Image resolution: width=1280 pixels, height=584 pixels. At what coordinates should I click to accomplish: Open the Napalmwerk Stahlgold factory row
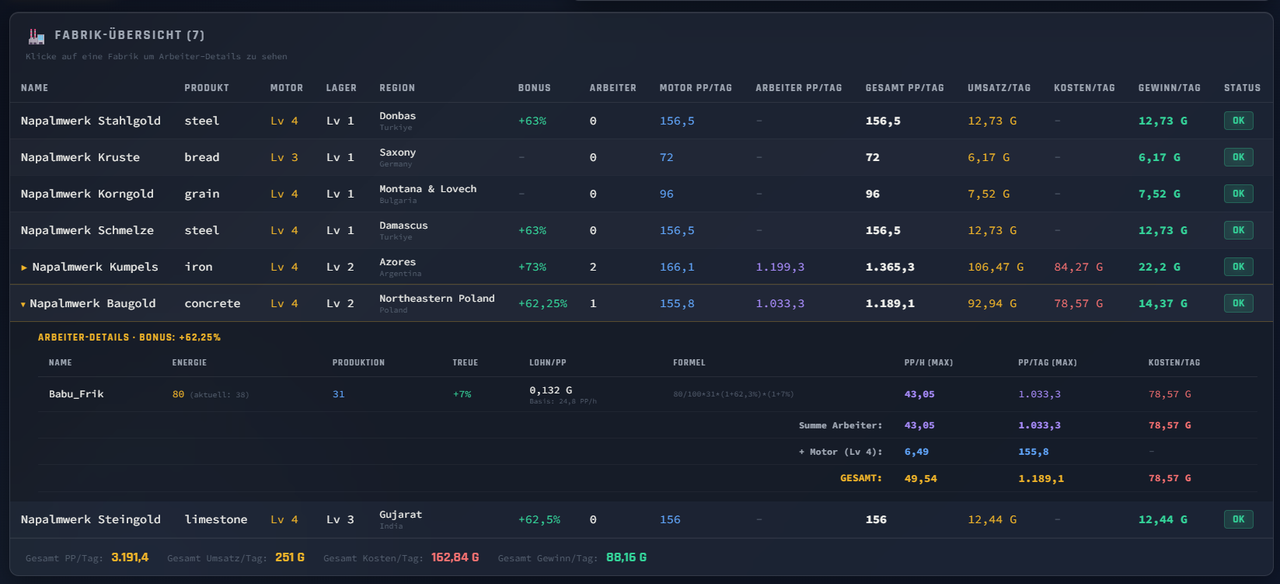[640, 121]
